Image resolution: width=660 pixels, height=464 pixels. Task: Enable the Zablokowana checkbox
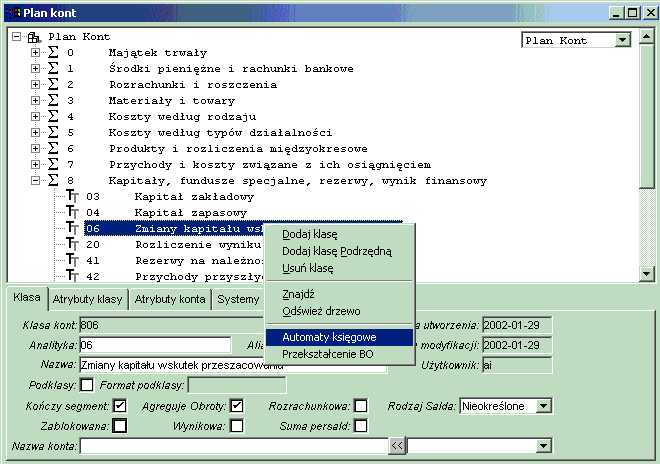click(x=120, y=426)
